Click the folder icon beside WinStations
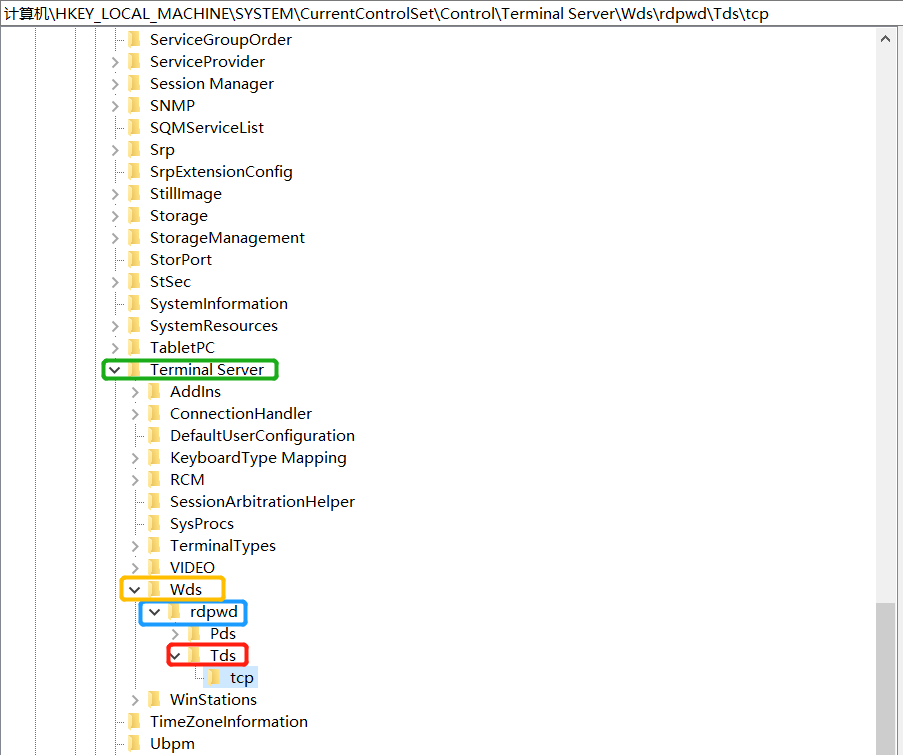Image resolution: width=903 pixels, height=755 pixels. [x=154, y=700]
